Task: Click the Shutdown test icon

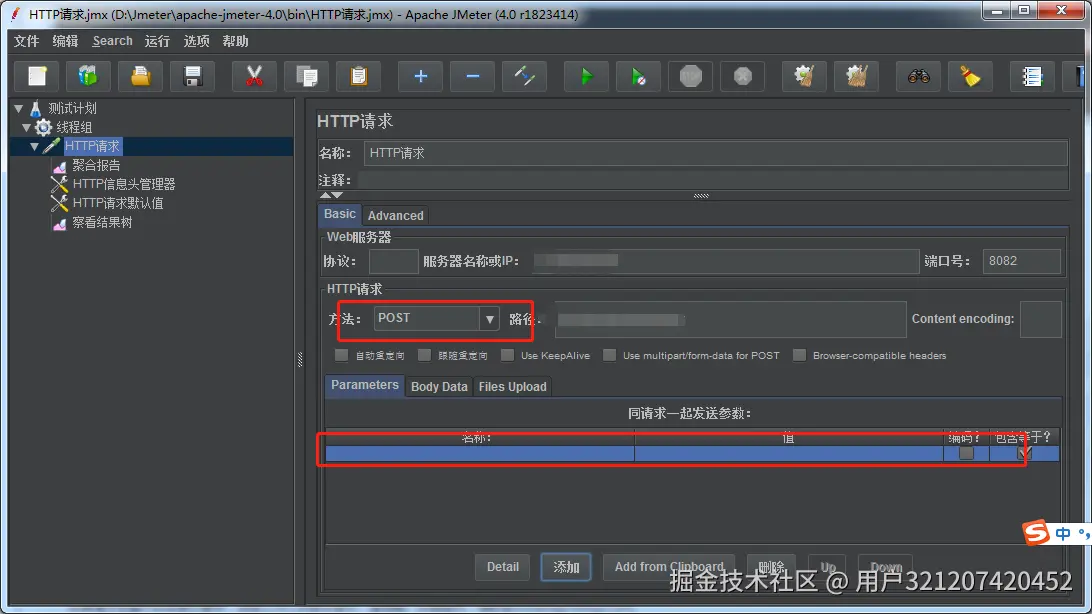Action: [743, 76]
